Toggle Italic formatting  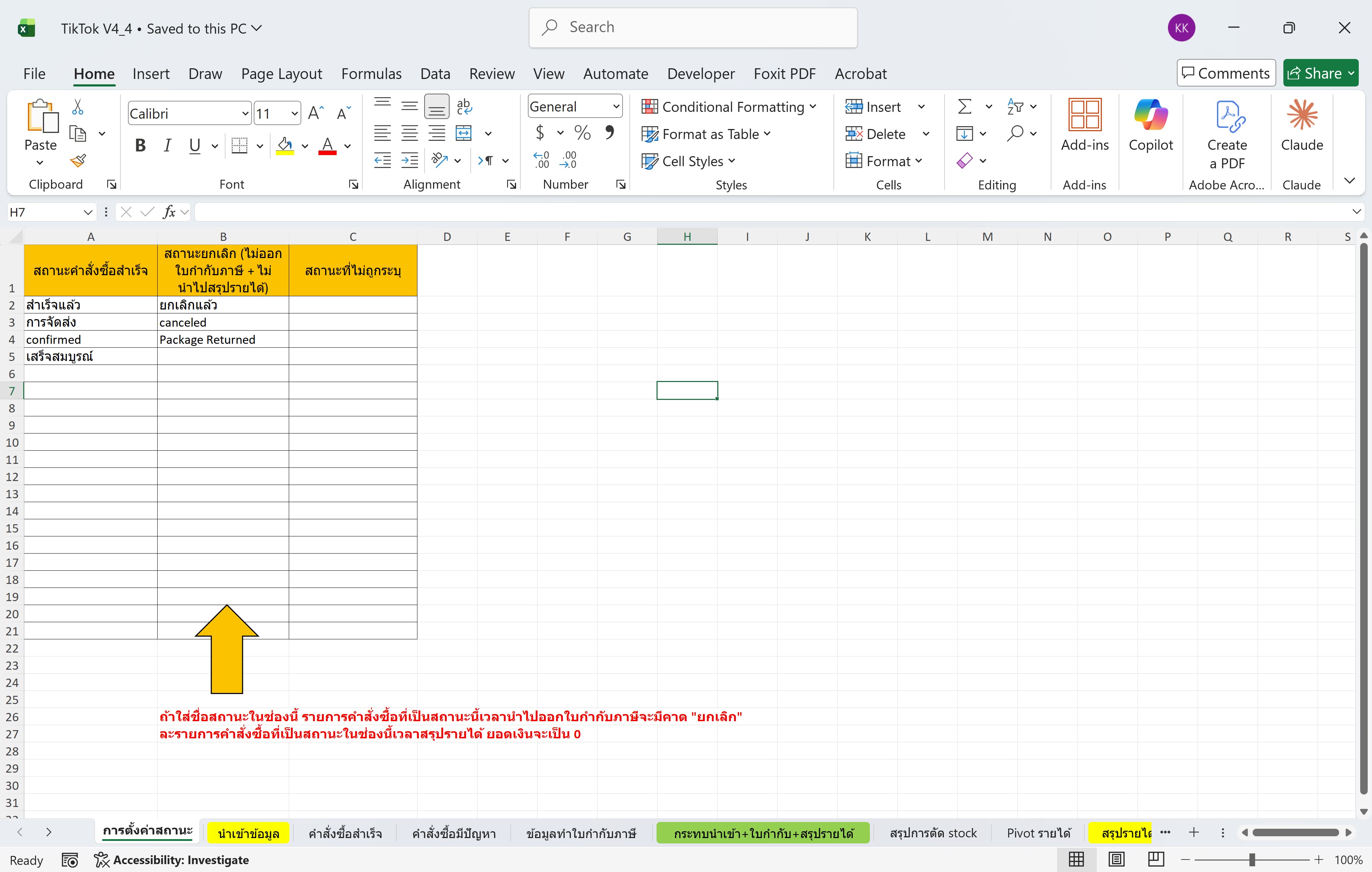[x=168, y=146]
